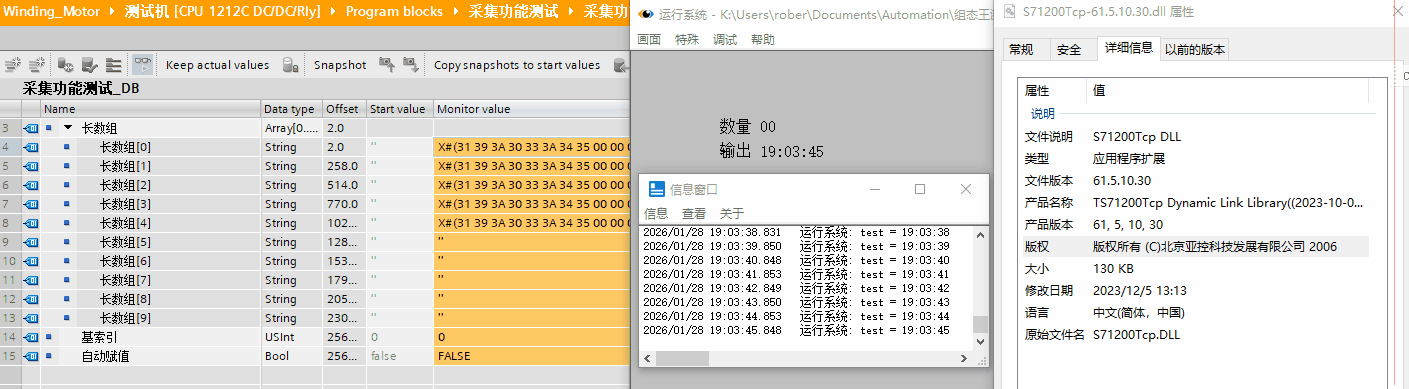Click the Snapshot toolbar button
The width and height of the screenshot is (1409, 389).
(x=340, y=65)
